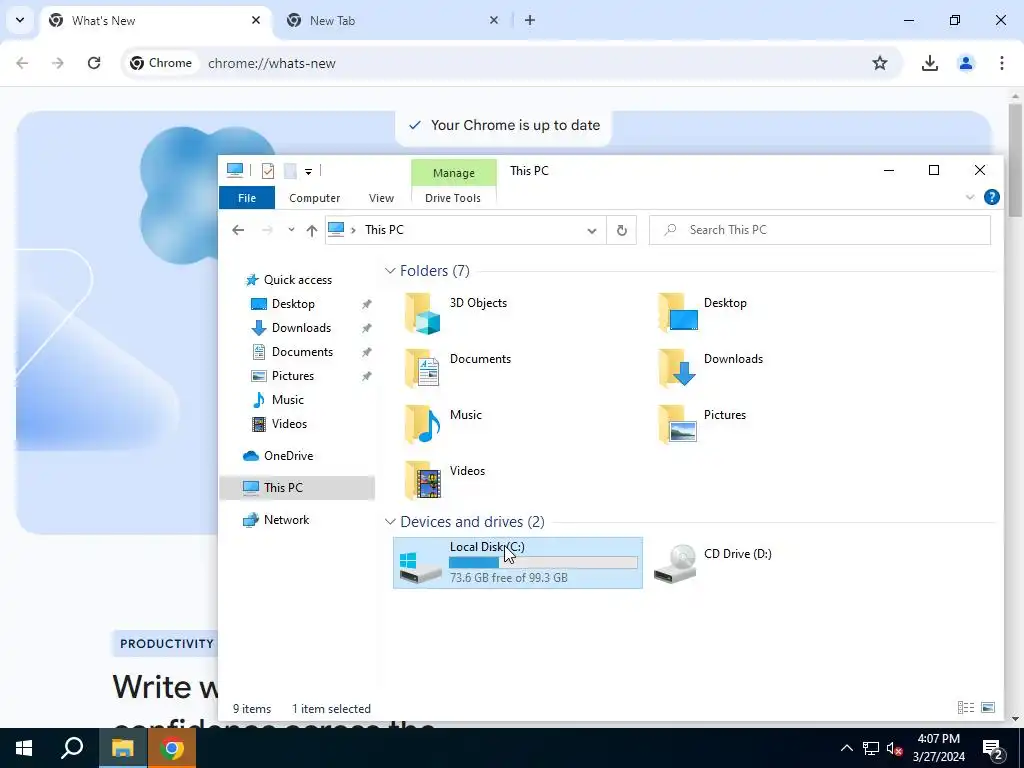
Task: Open 3D Objects folder icon
Action: [x=422, y=313]
